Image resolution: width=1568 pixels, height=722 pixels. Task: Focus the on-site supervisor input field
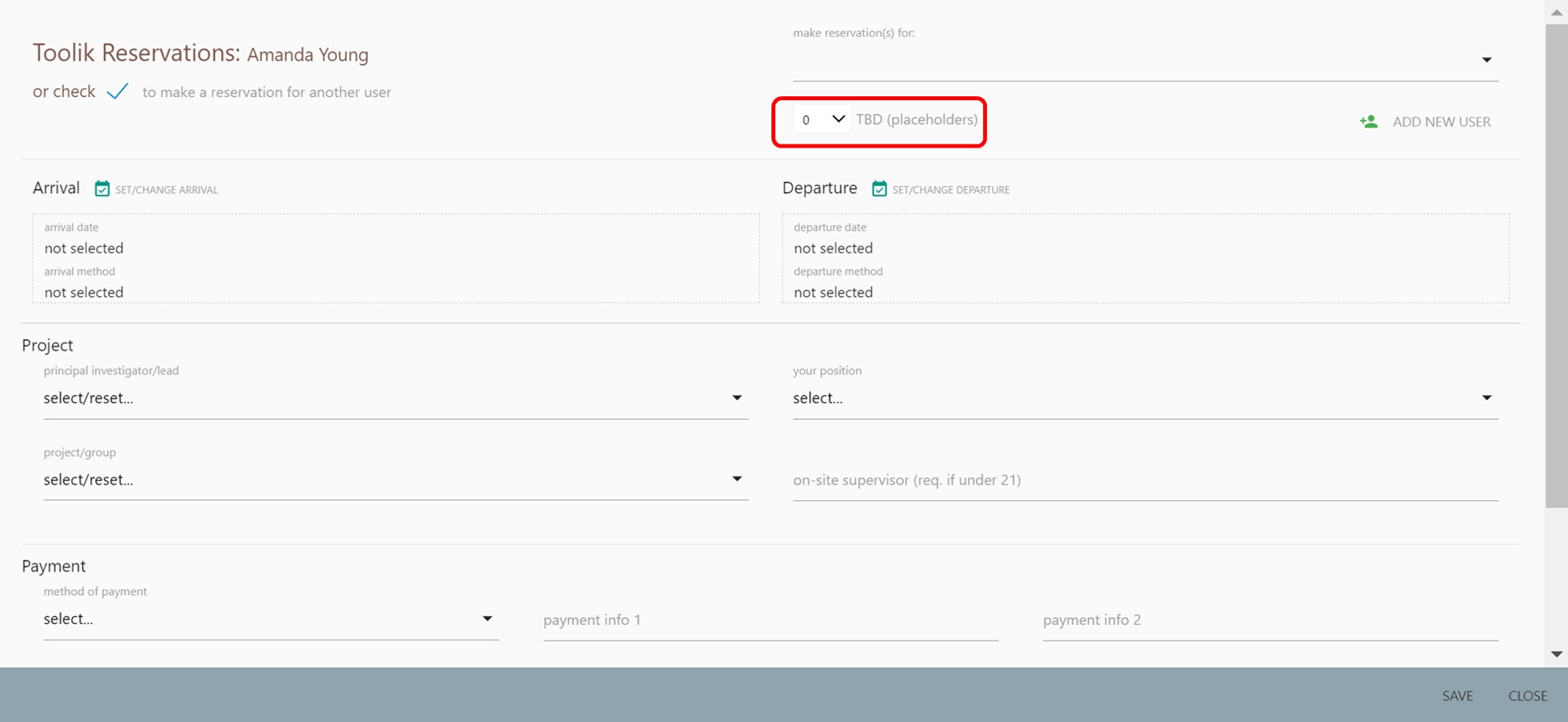[1145, 481]
